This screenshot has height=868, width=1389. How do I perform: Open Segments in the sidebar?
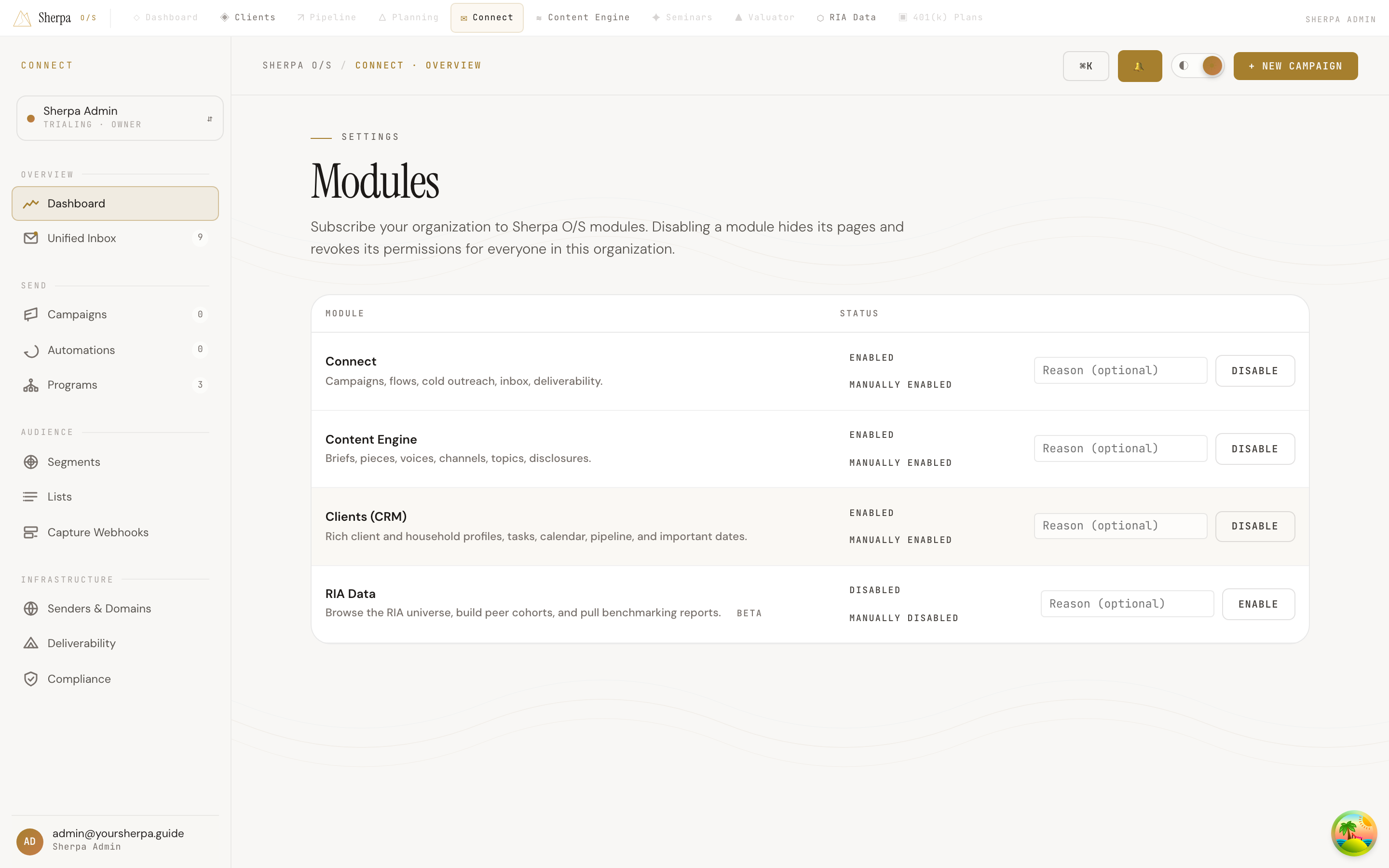point(115,461)
